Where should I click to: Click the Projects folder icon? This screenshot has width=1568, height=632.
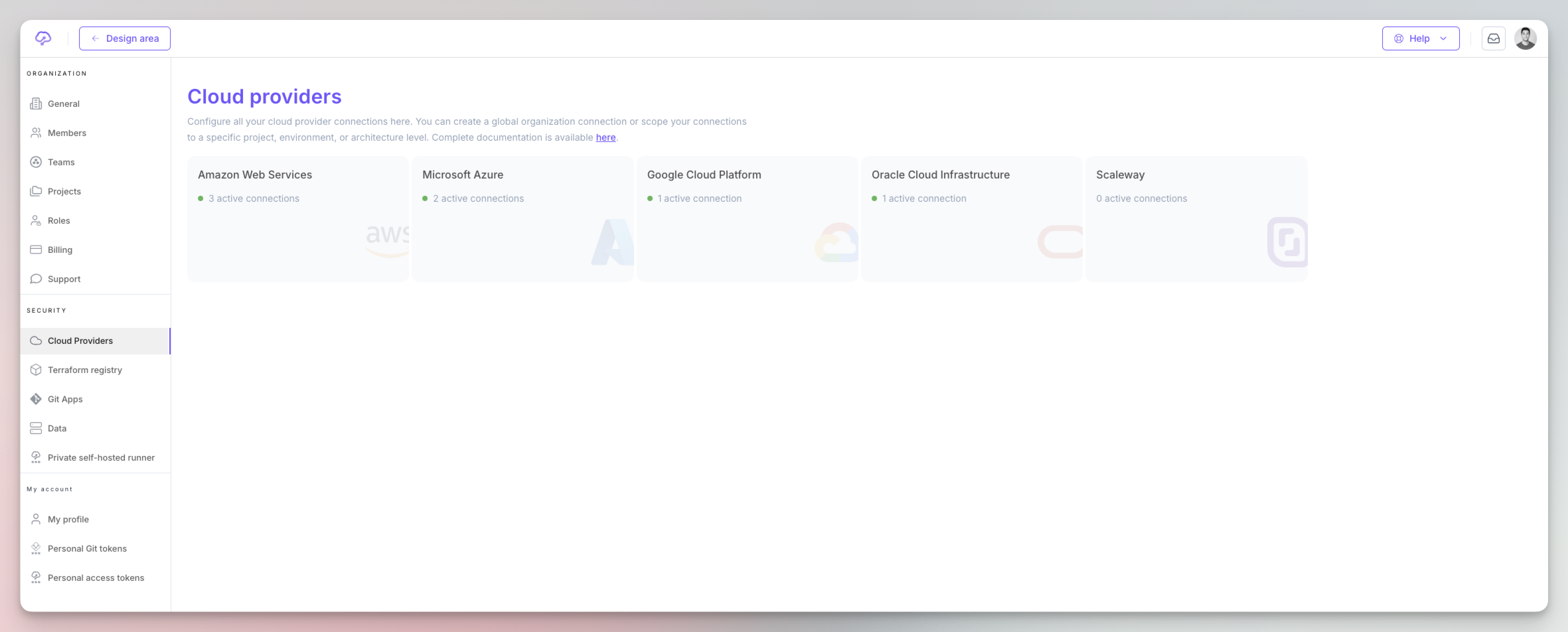[36, 191]
